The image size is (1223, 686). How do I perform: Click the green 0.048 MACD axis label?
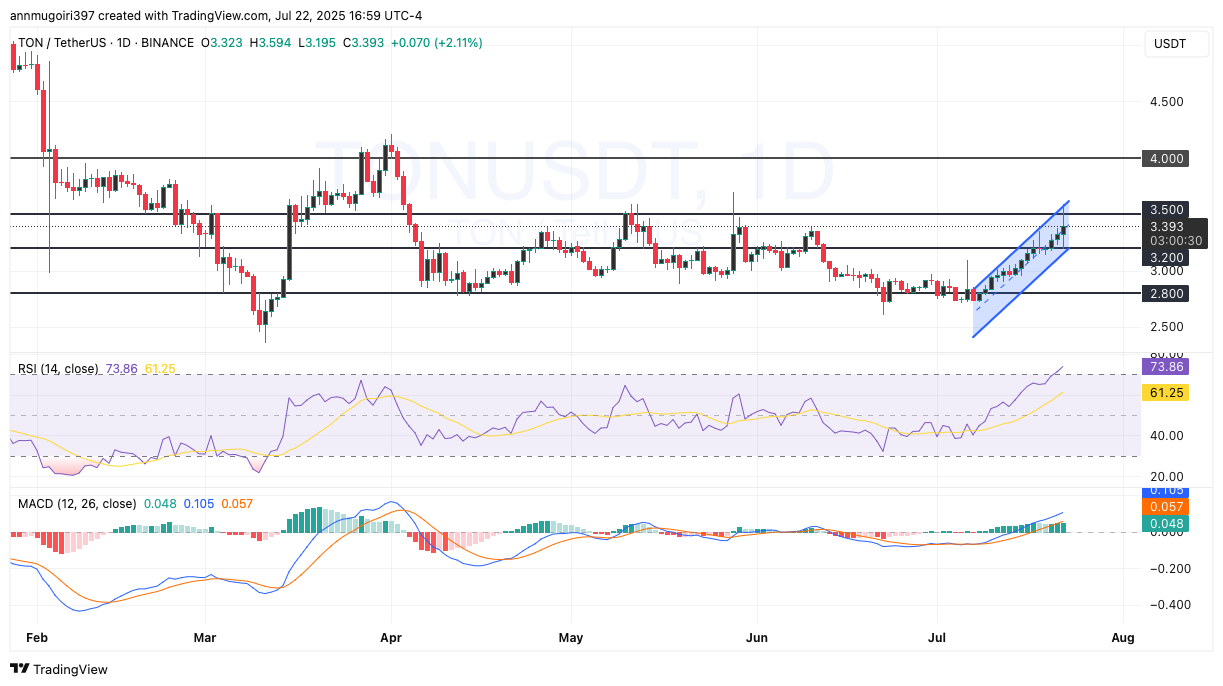[1167, 523]
